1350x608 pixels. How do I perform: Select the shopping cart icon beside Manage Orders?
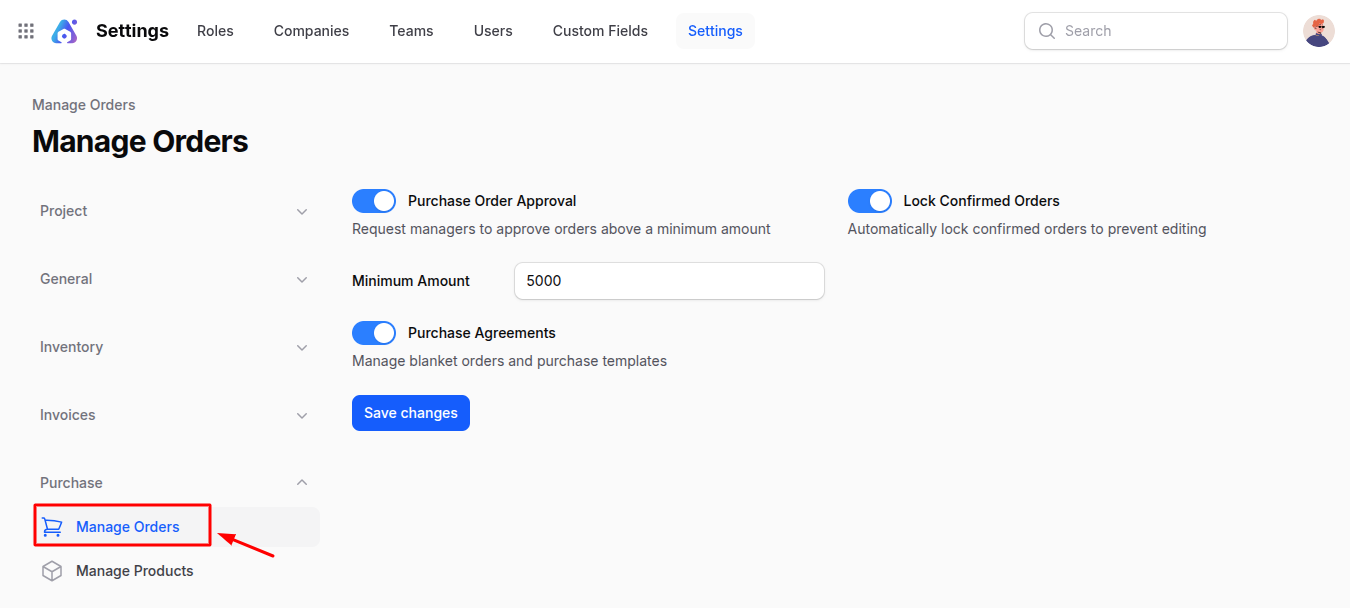52,526
